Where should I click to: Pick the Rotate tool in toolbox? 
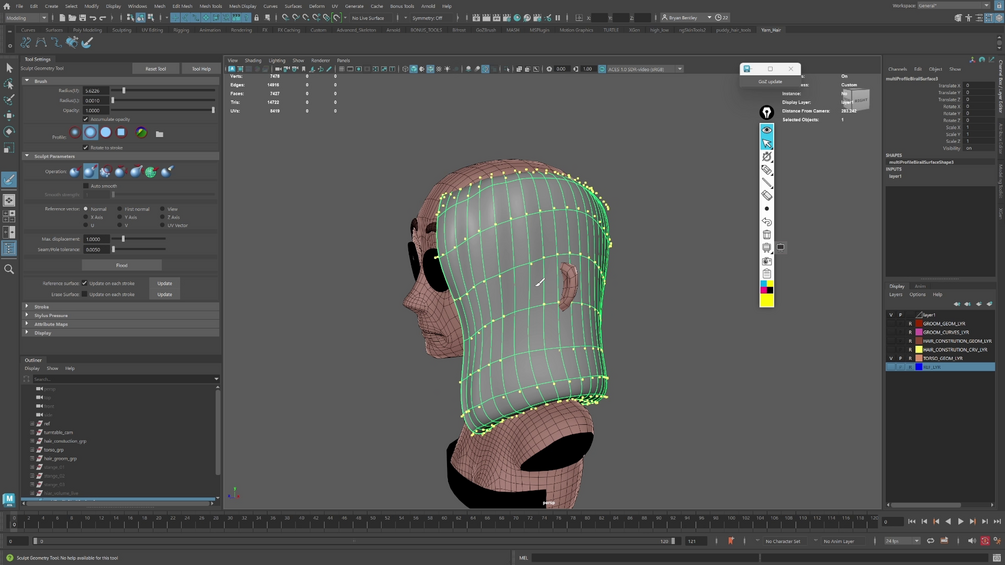(9, 131)
